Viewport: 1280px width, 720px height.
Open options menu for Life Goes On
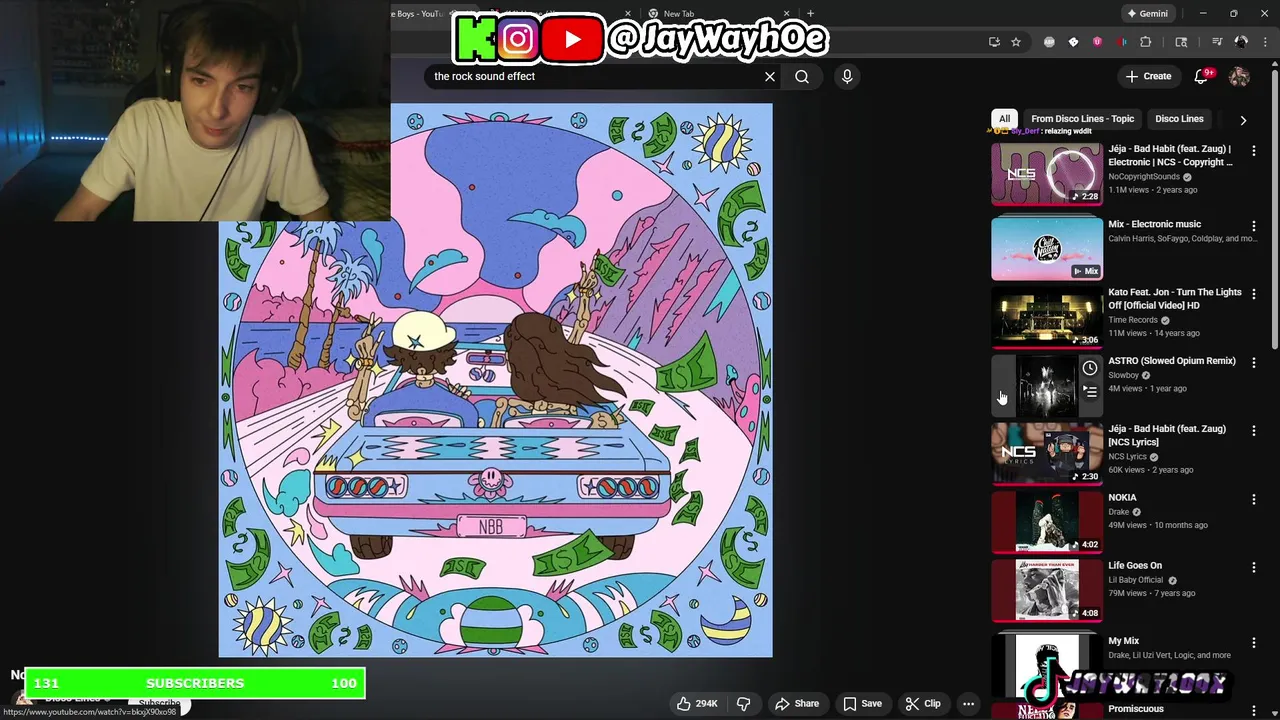1254,567
